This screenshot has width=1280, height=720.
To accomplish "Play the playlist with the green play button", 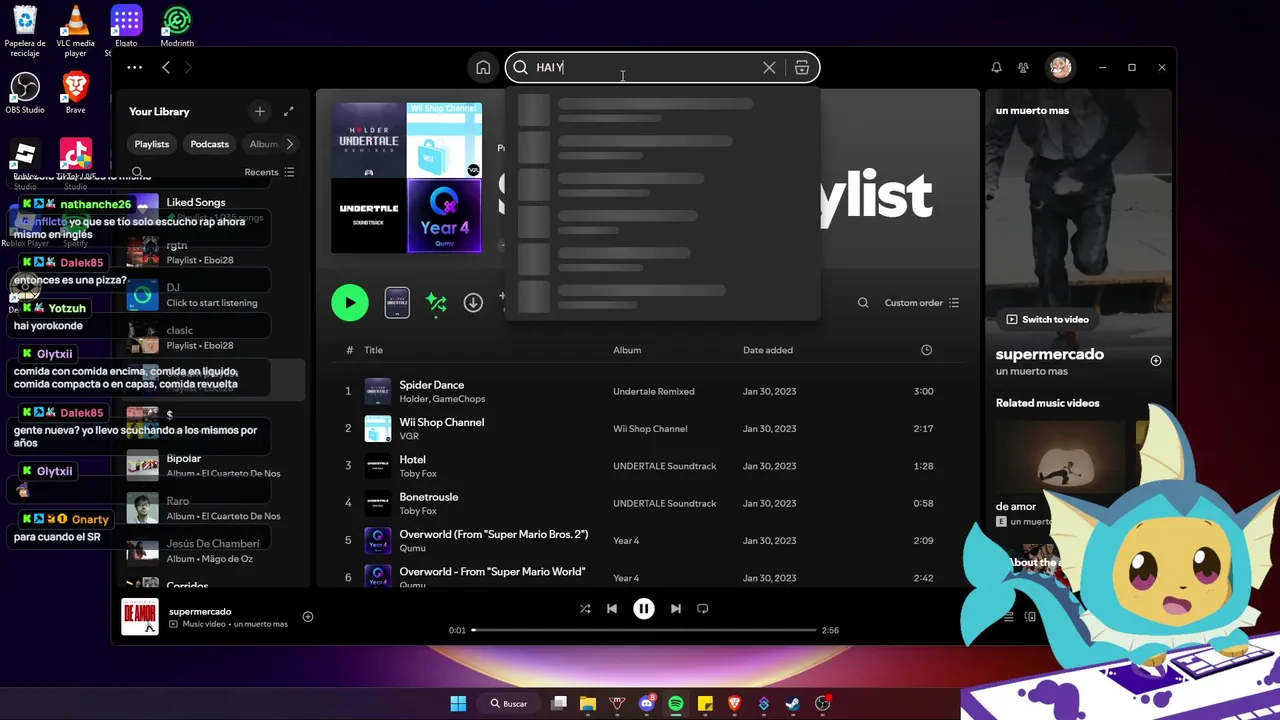I will coord(350,303).
